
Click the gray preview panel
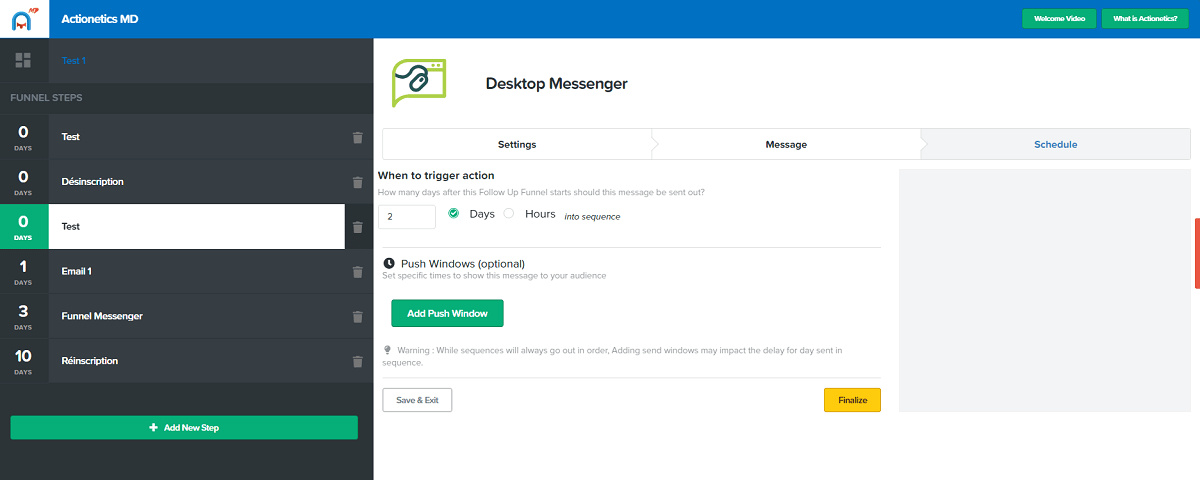(1045, 290)
